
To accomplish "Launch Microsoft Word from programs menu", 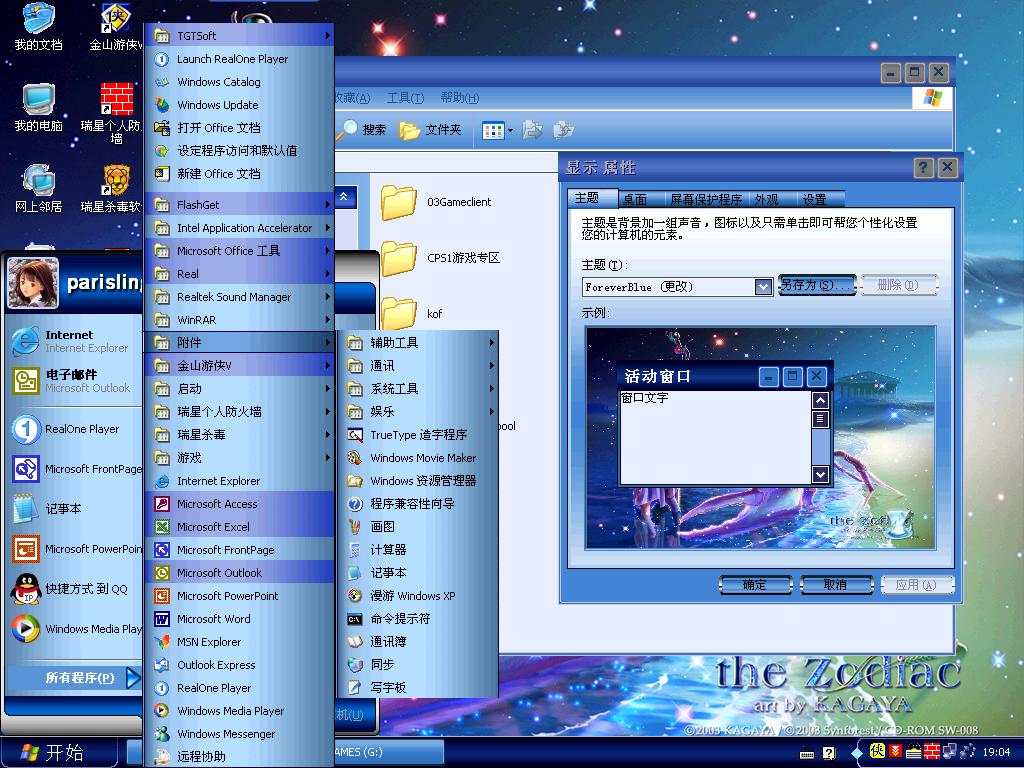I will tap(239, 618).
